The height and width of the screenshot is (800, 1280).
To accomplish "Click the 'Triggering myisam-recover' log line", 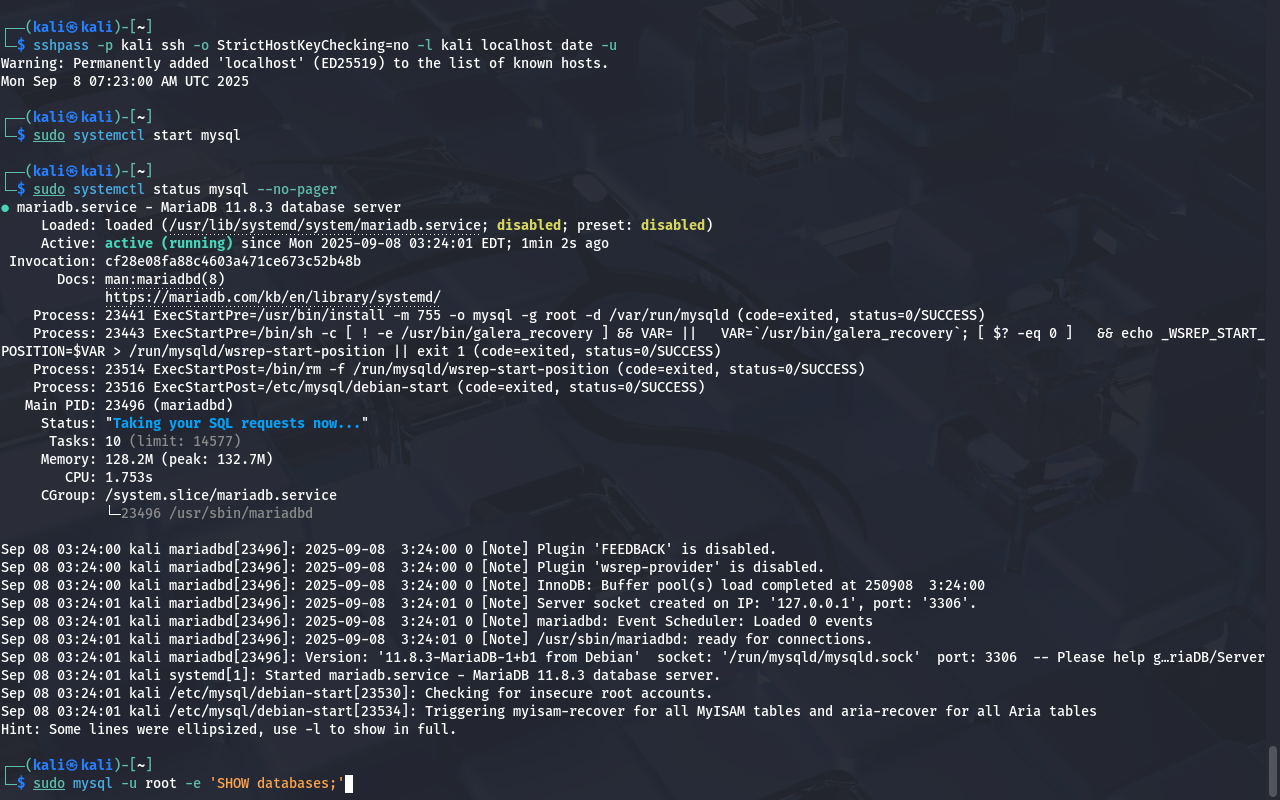I will tap(549, 711).
